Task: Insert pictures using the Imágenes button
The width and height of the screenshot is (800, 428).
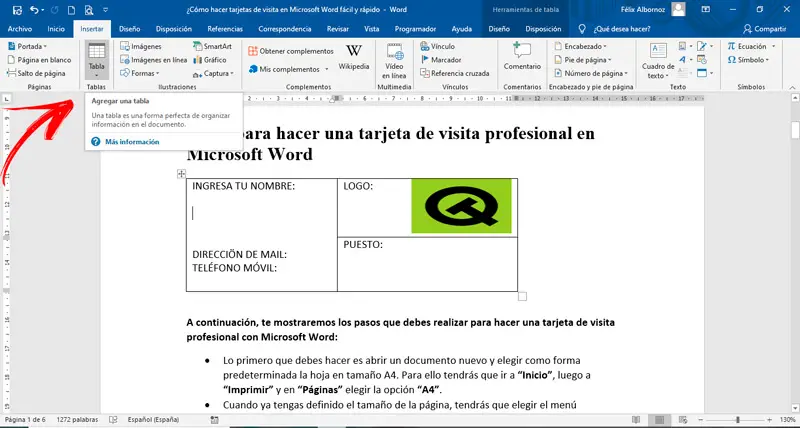Action: [141, 46]
